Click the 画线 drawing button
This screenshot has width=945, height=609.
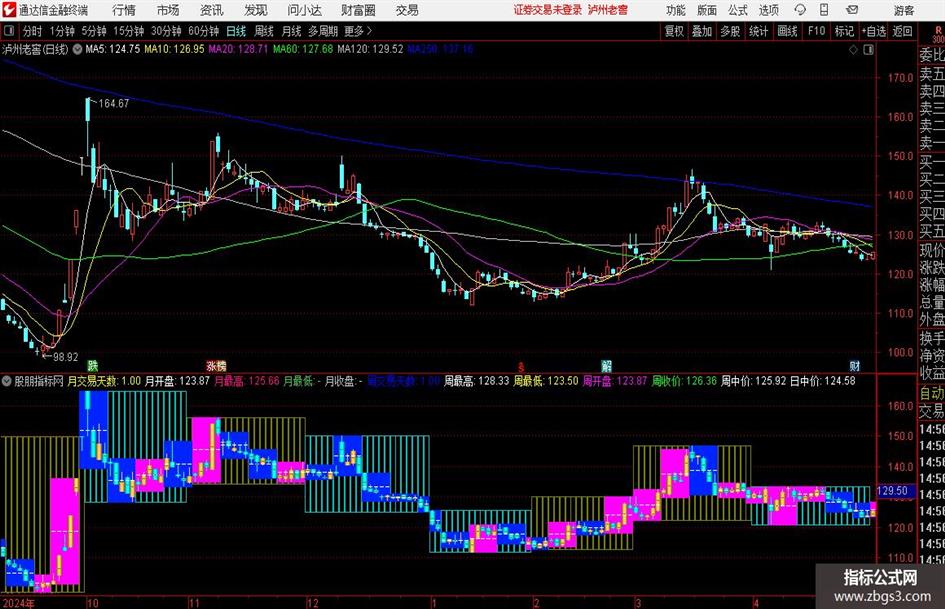pyautogui.click(x=787, y=31)
